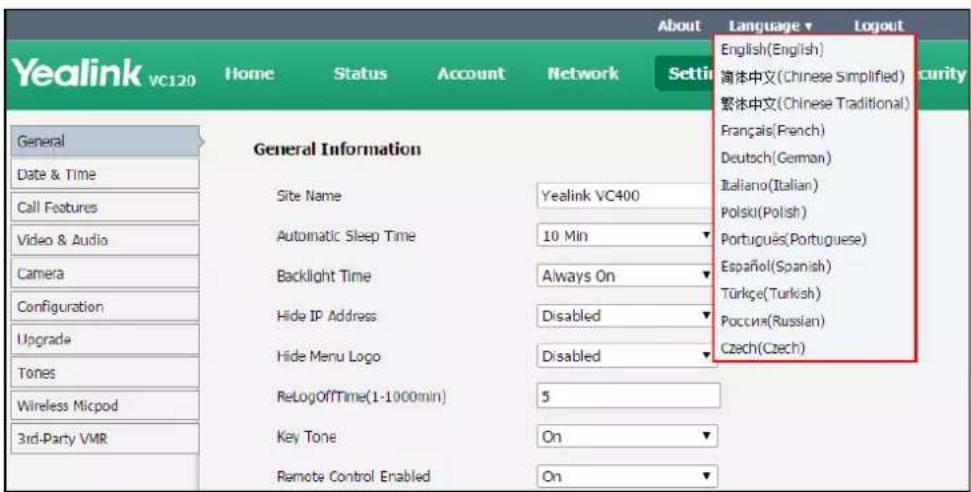Open Date & Time settings
Viewport: 971px width, 492px height.
pyautogui.click(x=105, y=174)
